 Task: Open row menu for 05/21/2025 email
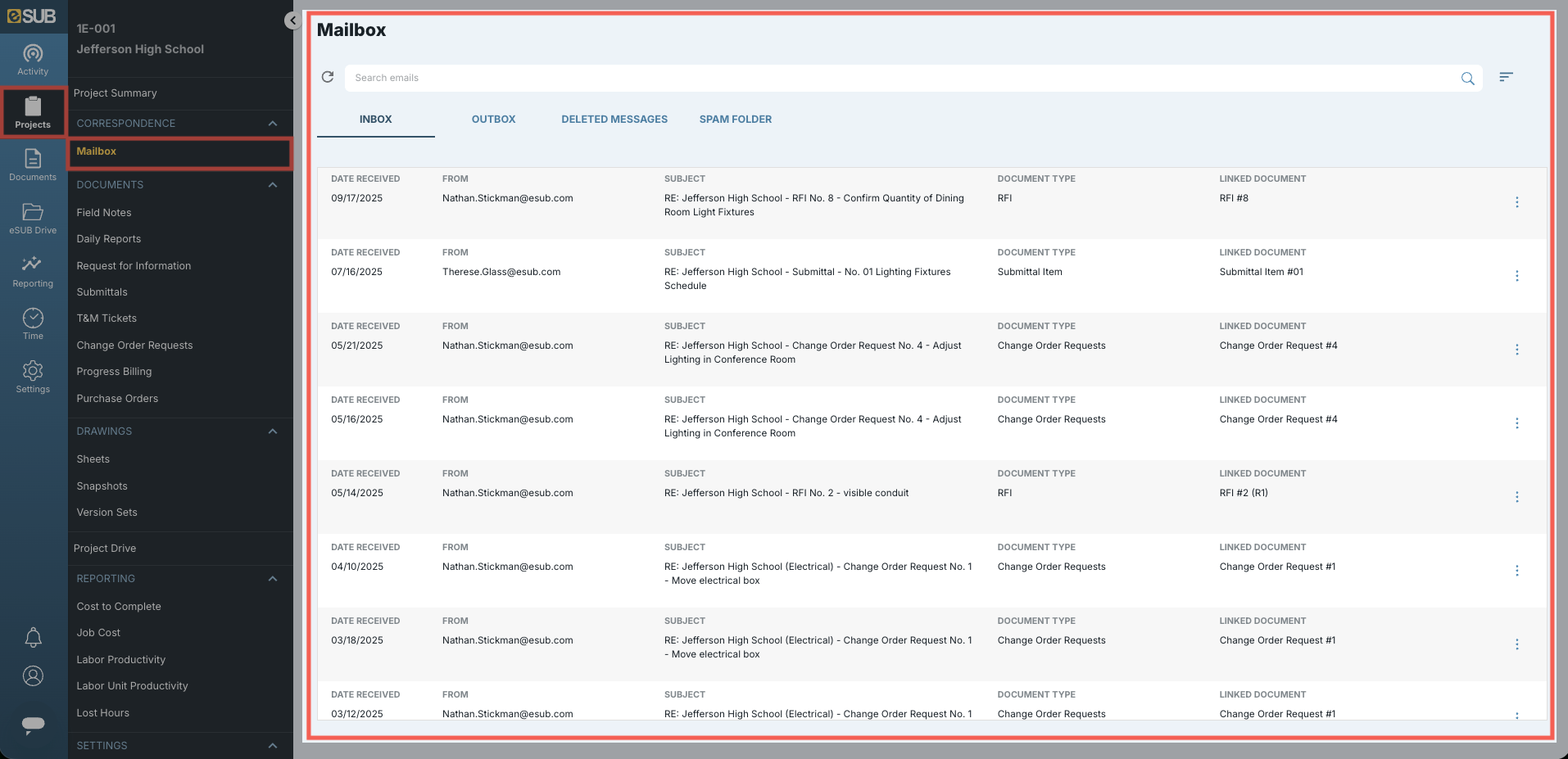(1516, 350)
